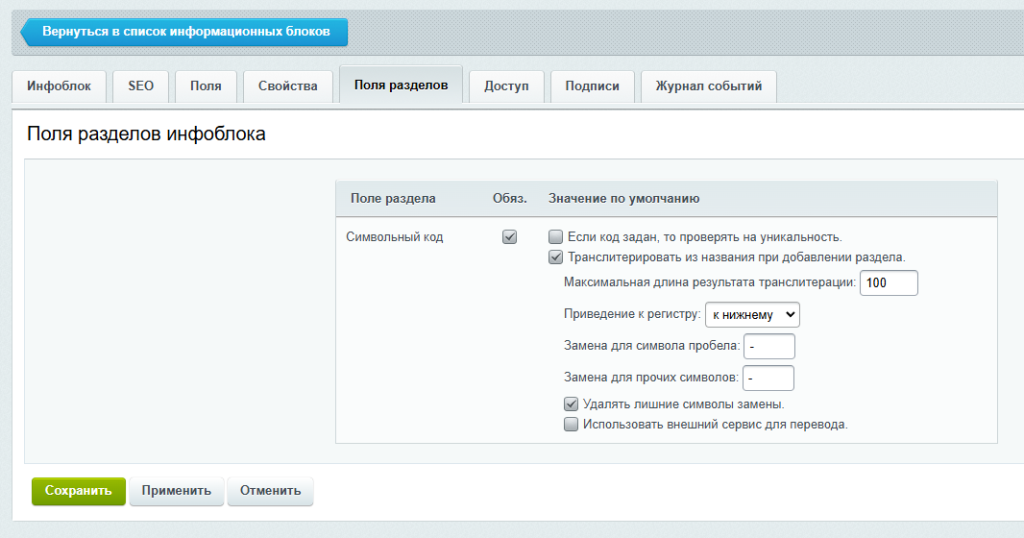Switch to the Подписи tab
The height and width of the screenshot is (538, 1024).
(x=592, y=86)
